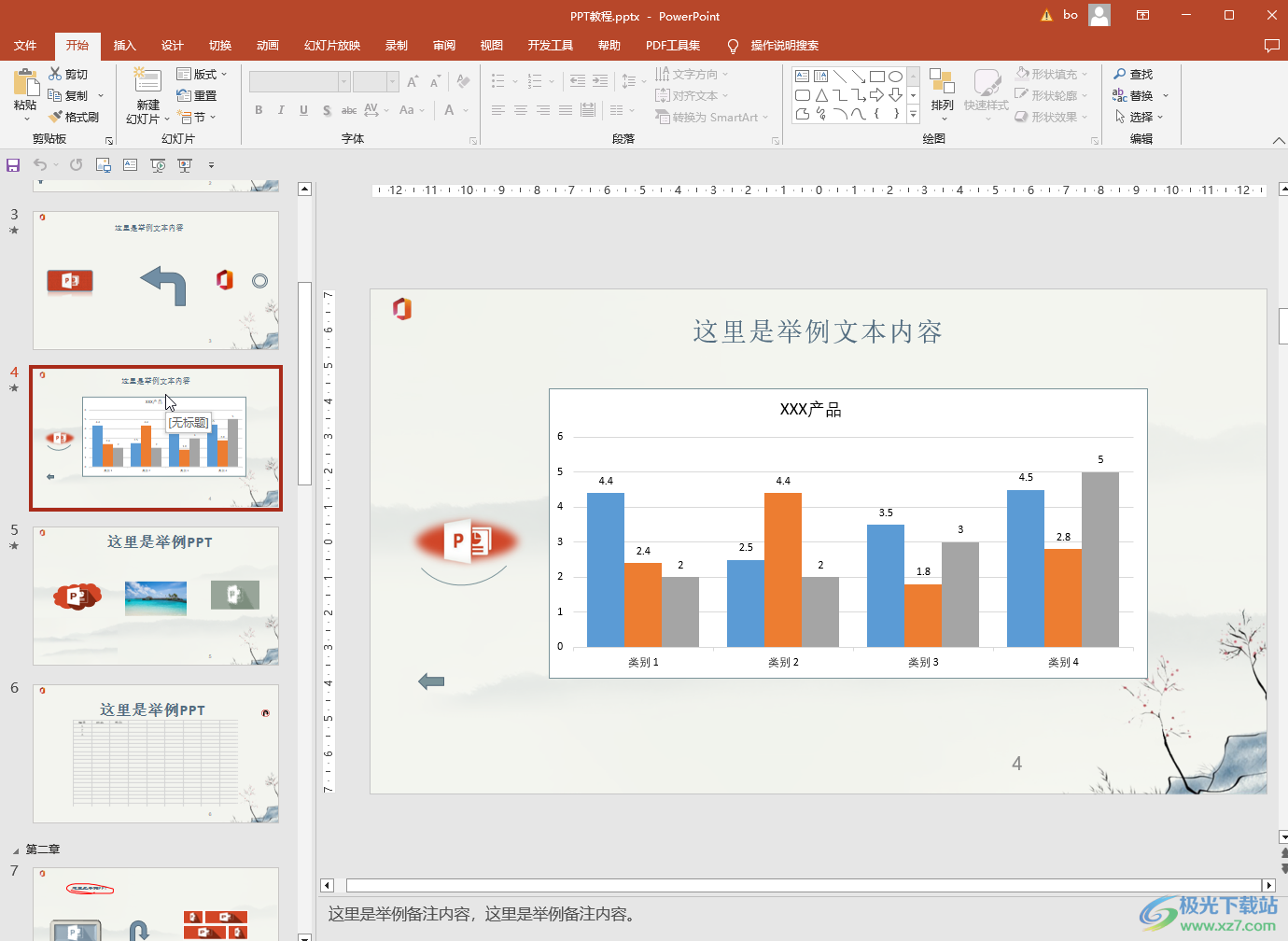
Task: Select the triangle shape in shapes gallery
Action: [x=821, y=95]
